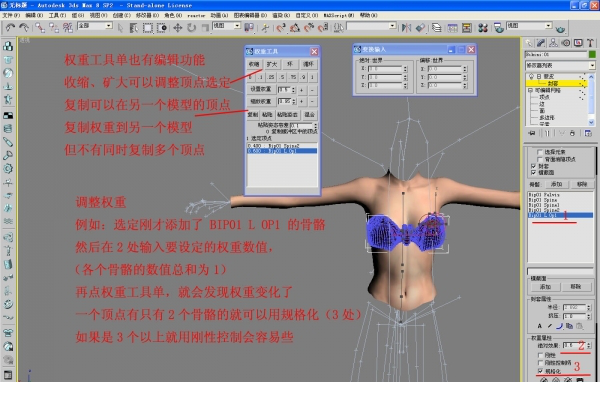
Task: Activate the Select and Rotate tool
Action: click(x=191, y=28)
